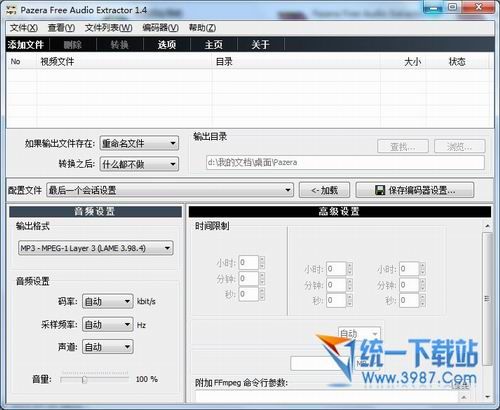Click the <- 加载 button
Viewport: 500px width, 410px height.
324,190
